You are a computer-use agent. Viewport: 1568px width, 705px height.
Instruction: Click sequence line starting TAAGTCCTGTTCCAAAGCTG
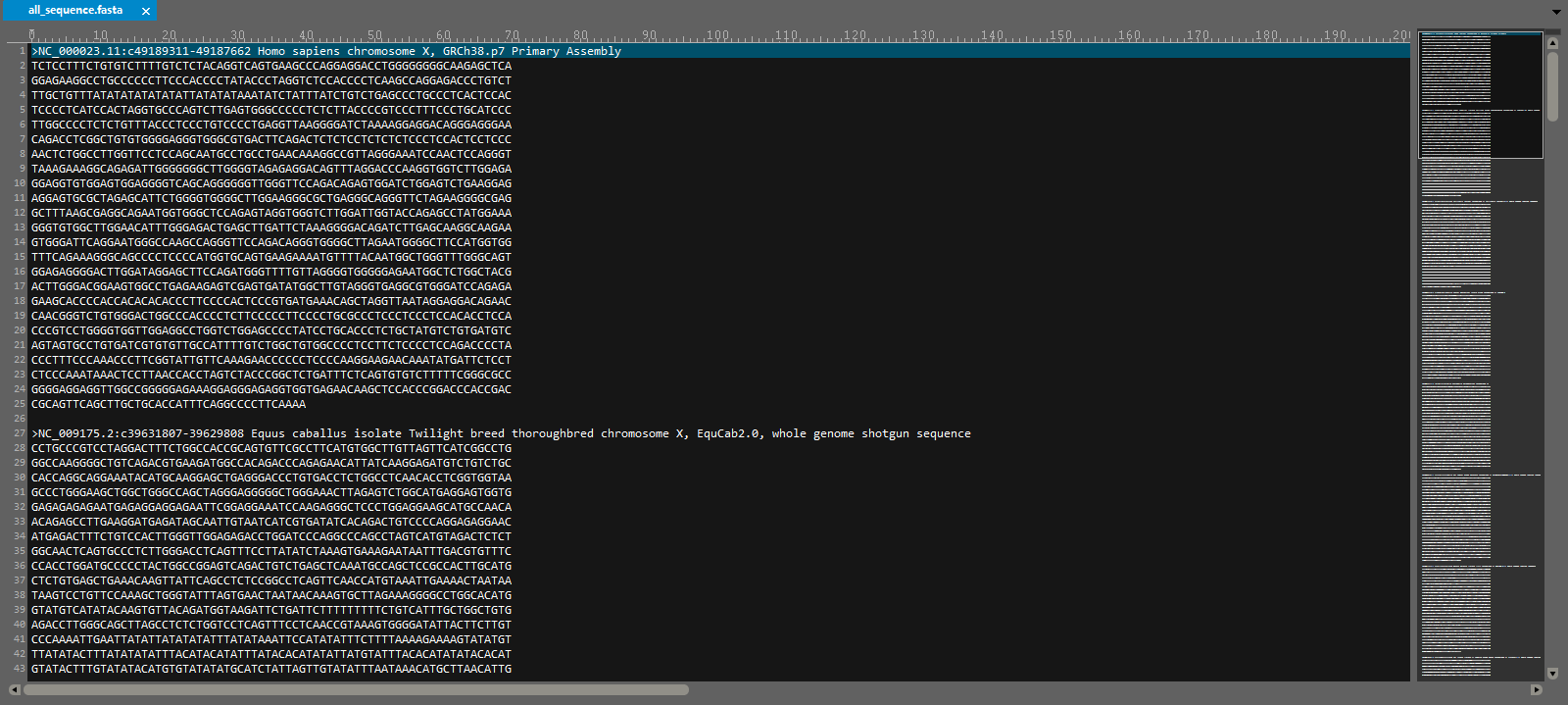271,595
